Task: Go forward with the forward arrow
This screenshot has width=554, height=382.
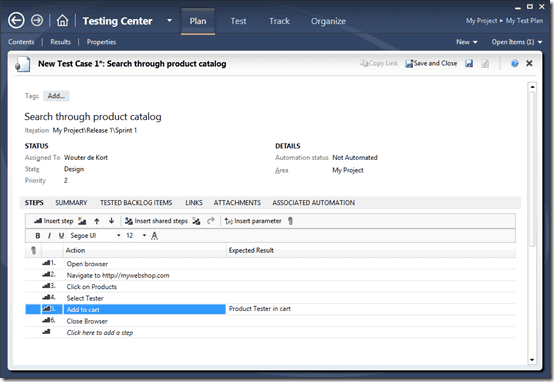Action: click(x=37, y=20)
